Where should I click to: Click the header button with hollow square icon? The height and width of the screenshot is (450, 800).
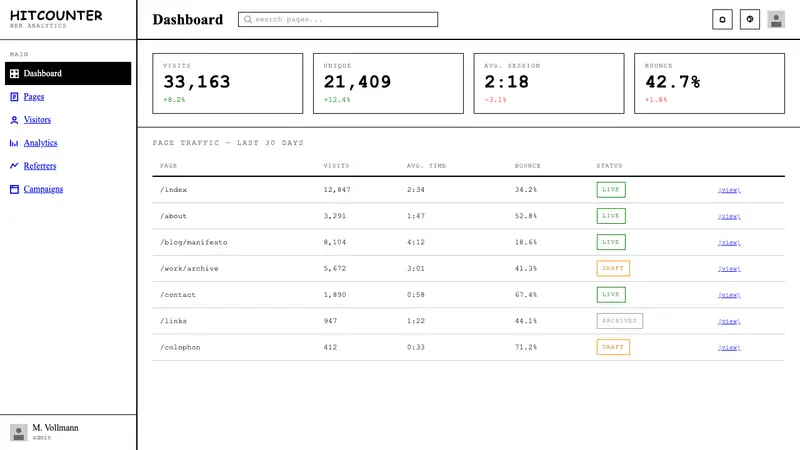(x=722, y=19)
